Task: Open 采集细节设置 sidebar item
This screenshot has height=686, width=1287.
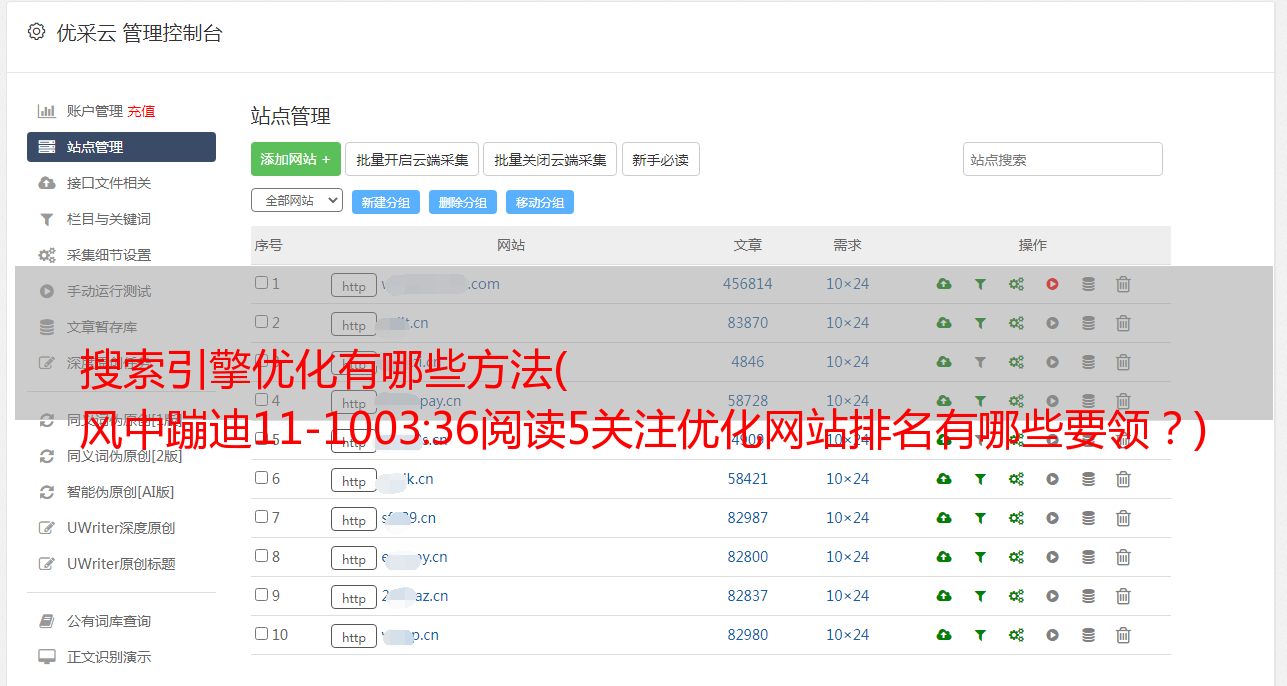Action: pyautogui.click(x=109, y=255)
